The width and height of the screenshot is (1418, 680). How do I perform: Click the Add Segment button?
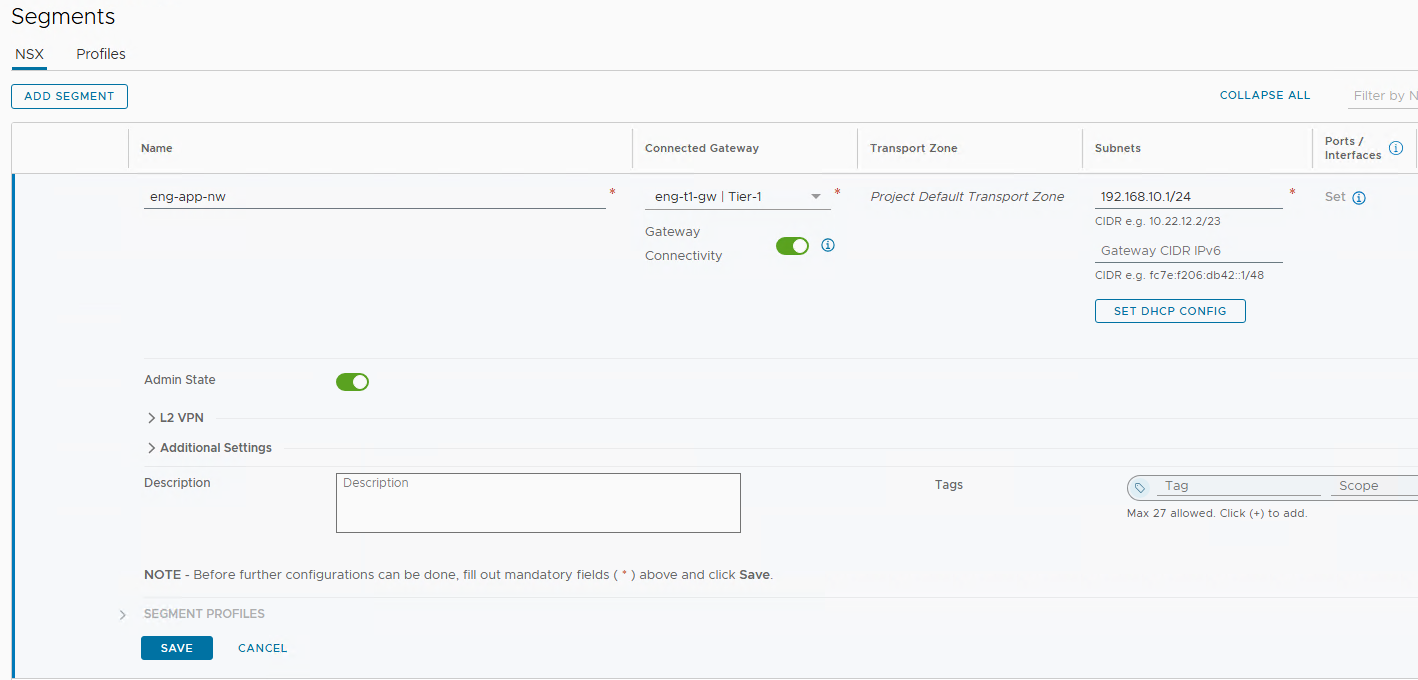[x=69, y=96]
